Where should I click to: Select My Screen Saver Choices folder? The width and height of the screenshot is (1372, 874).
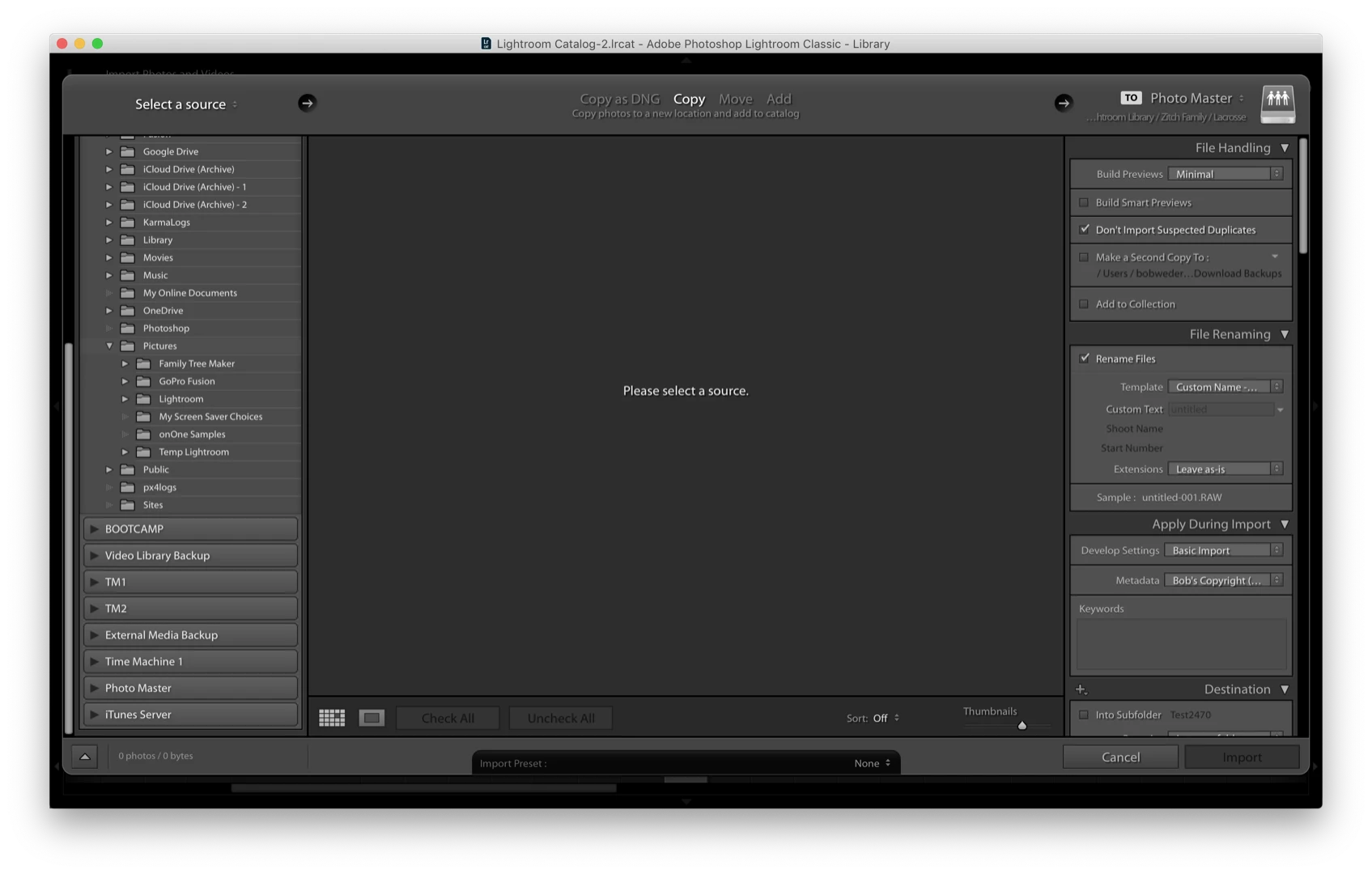(x=210, y=417)
